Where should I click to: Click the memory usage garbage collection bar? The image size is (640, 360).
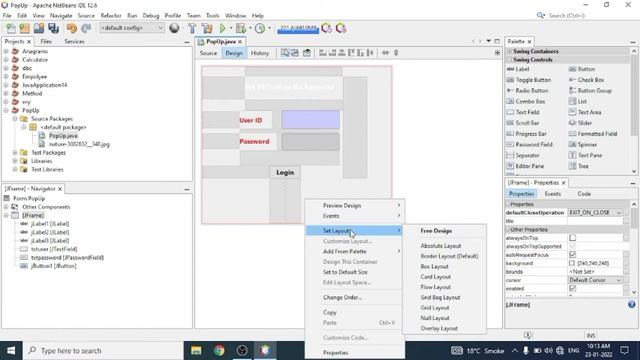coord(298,29)
